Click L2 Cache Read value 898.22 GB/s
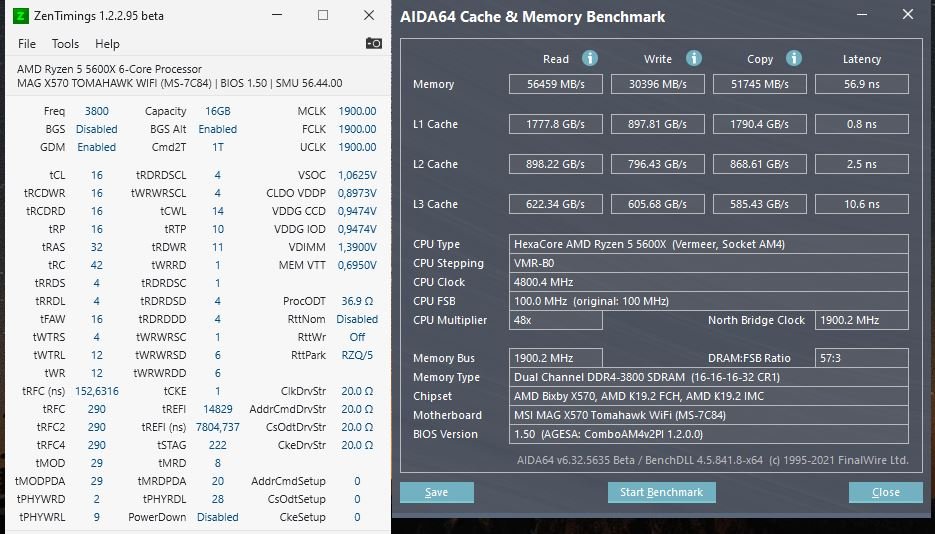This screenshot has height=534, width=935. point(556,164)
